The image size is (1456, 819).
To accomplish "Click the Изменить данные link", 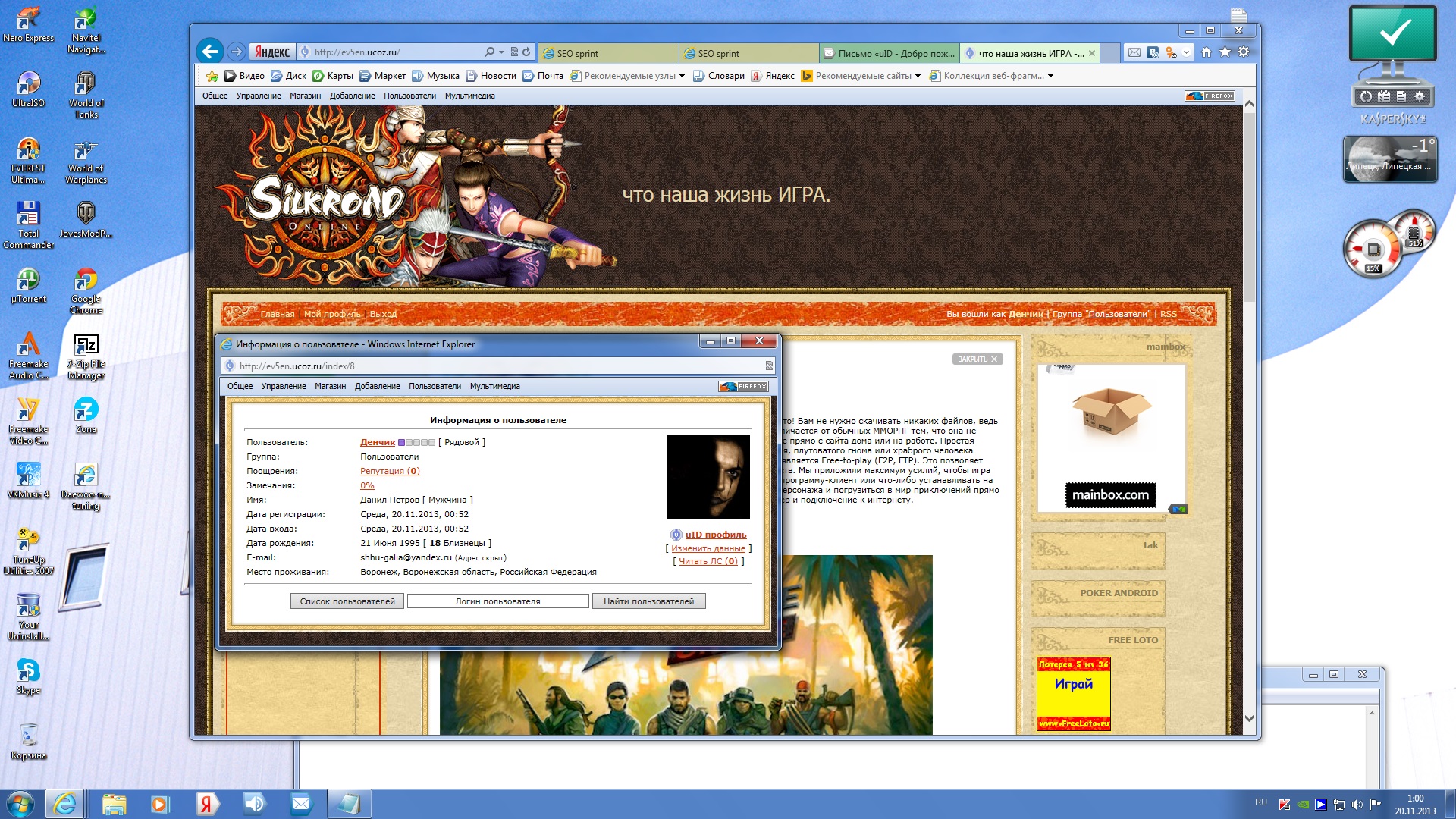I will point(708,548).
